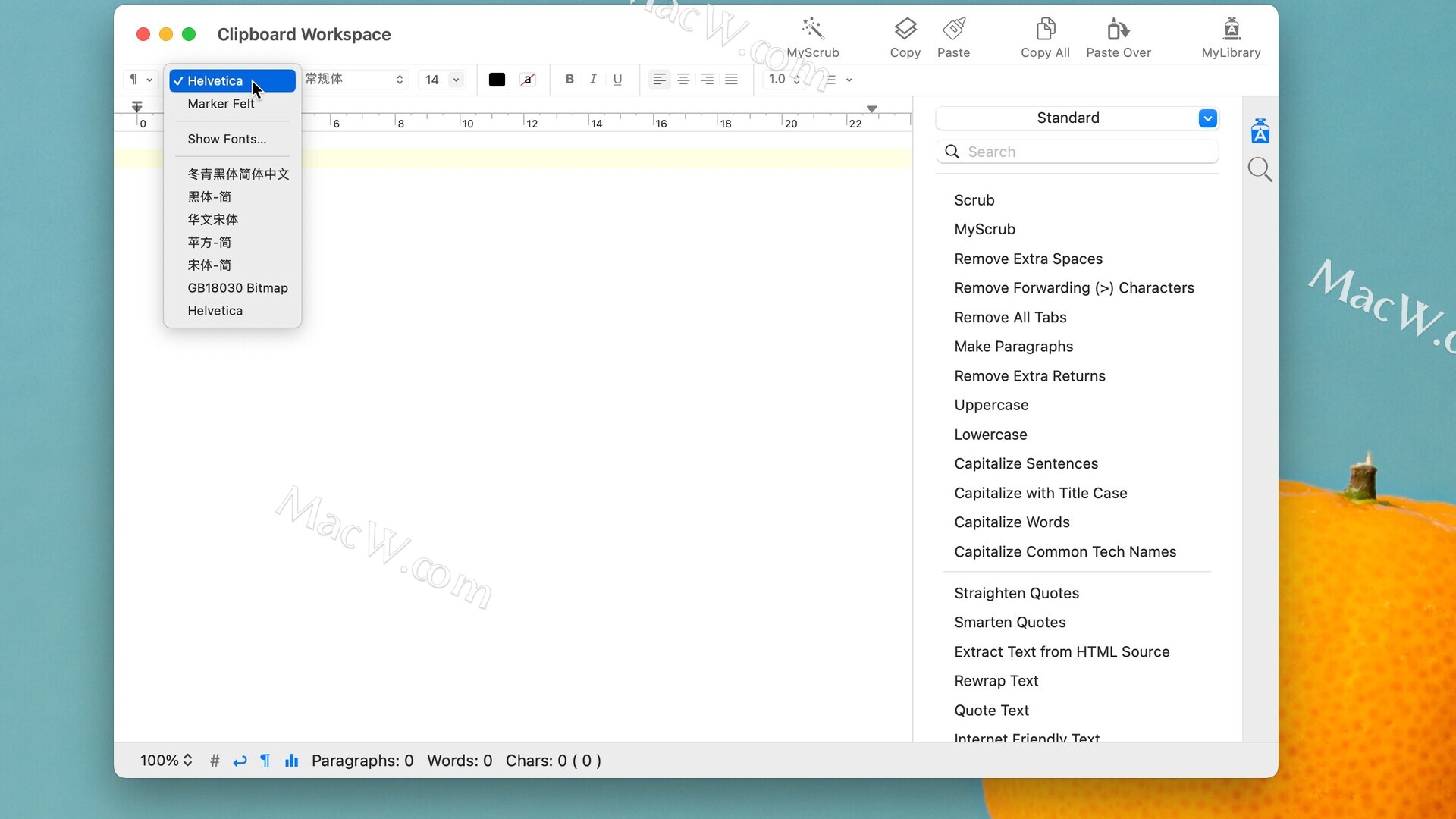Screen dimensions: 1456x819
Task: Choose Show Fonts... menu entry
Action: 227,139
